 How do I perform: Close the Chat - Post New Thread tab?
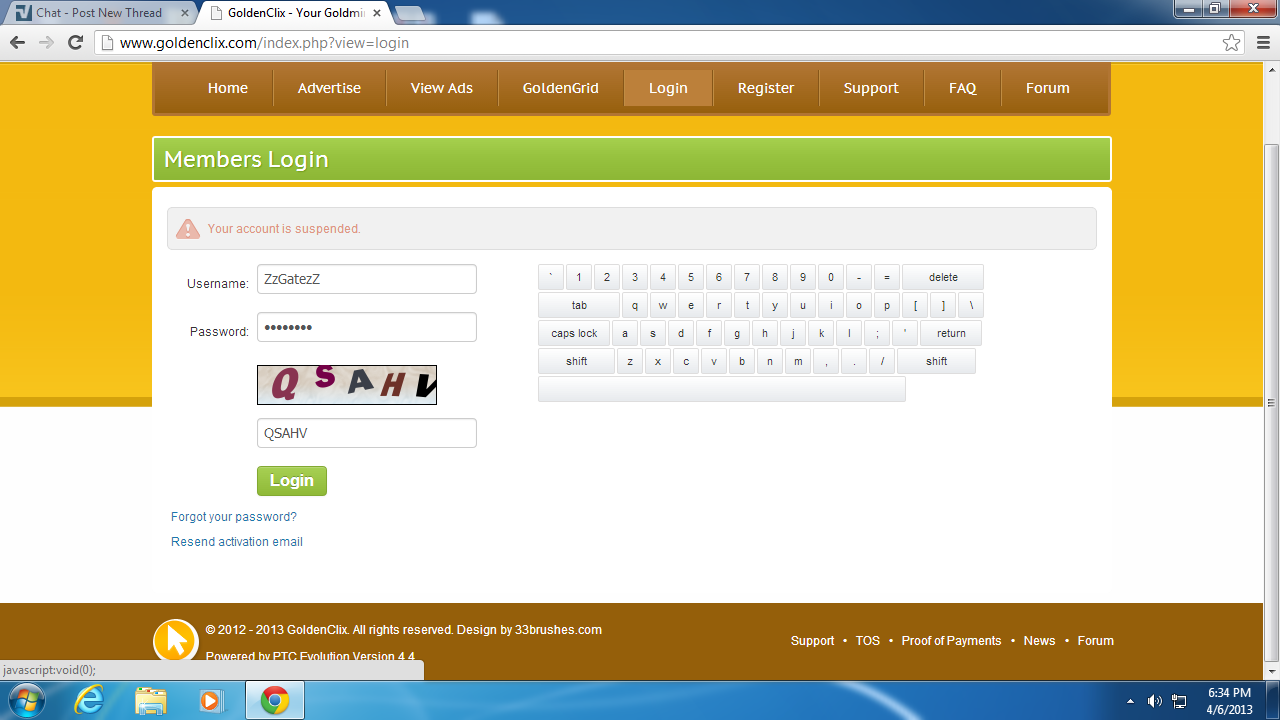tap(184, 13)
